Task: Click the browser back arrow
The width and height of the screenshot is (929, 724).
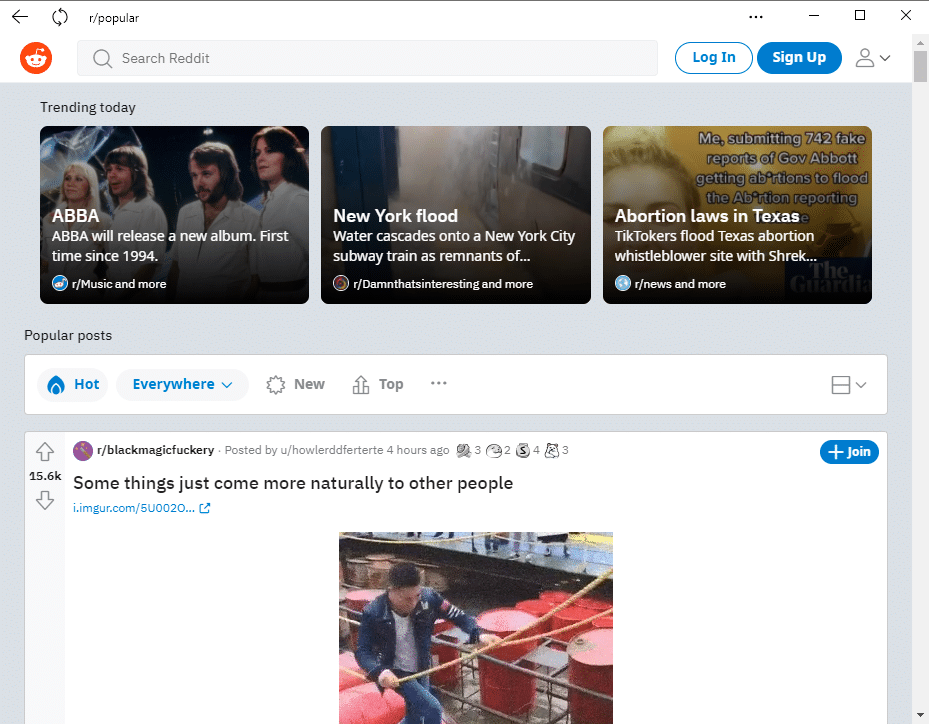Action: click(20, 16)
